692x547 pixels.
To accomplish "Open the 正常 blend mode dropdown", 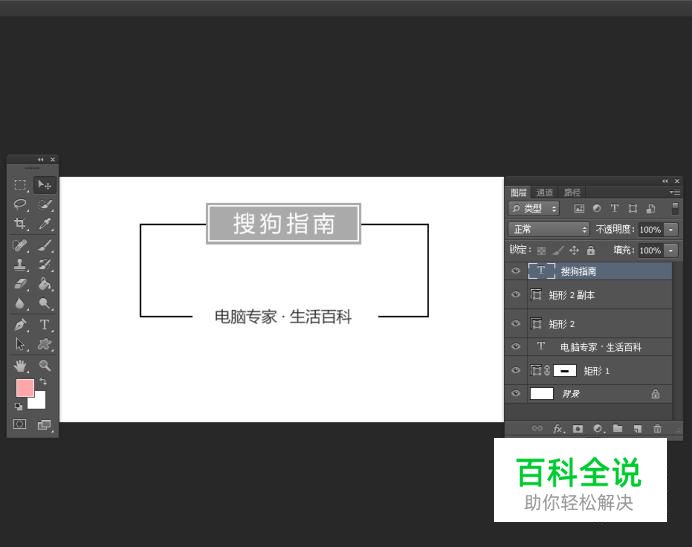I will 549,229.
